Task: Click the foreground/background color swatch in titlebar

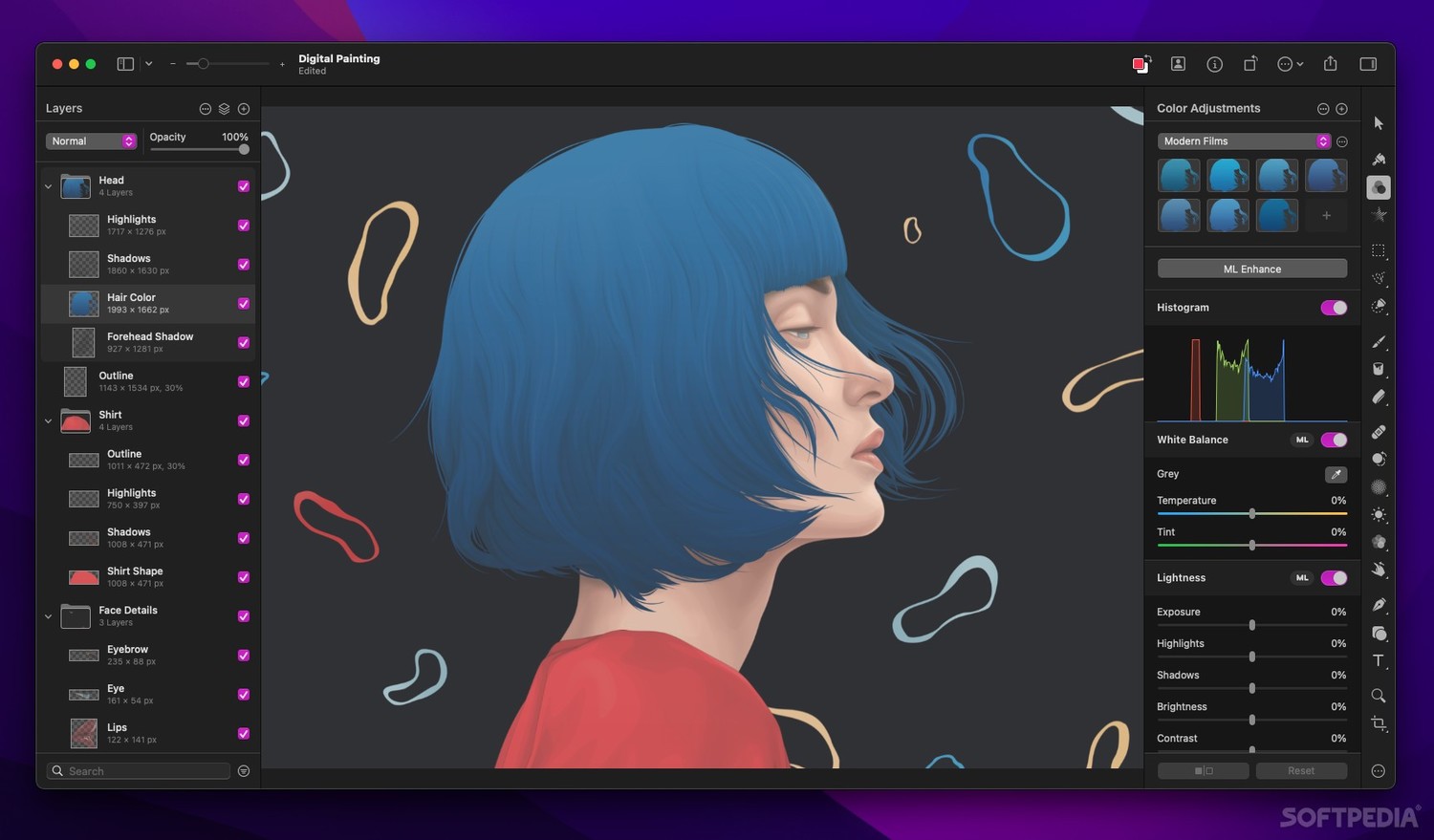Action: click(x=1141, y=64)
